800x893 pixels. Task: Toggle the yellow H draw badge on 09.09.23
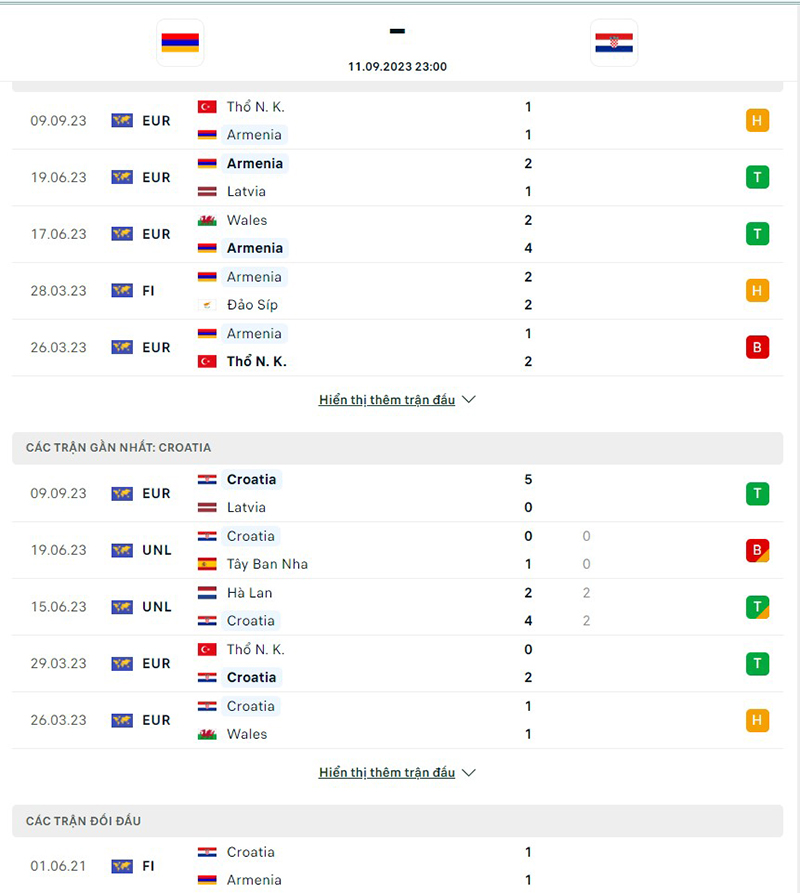[757, 120]
